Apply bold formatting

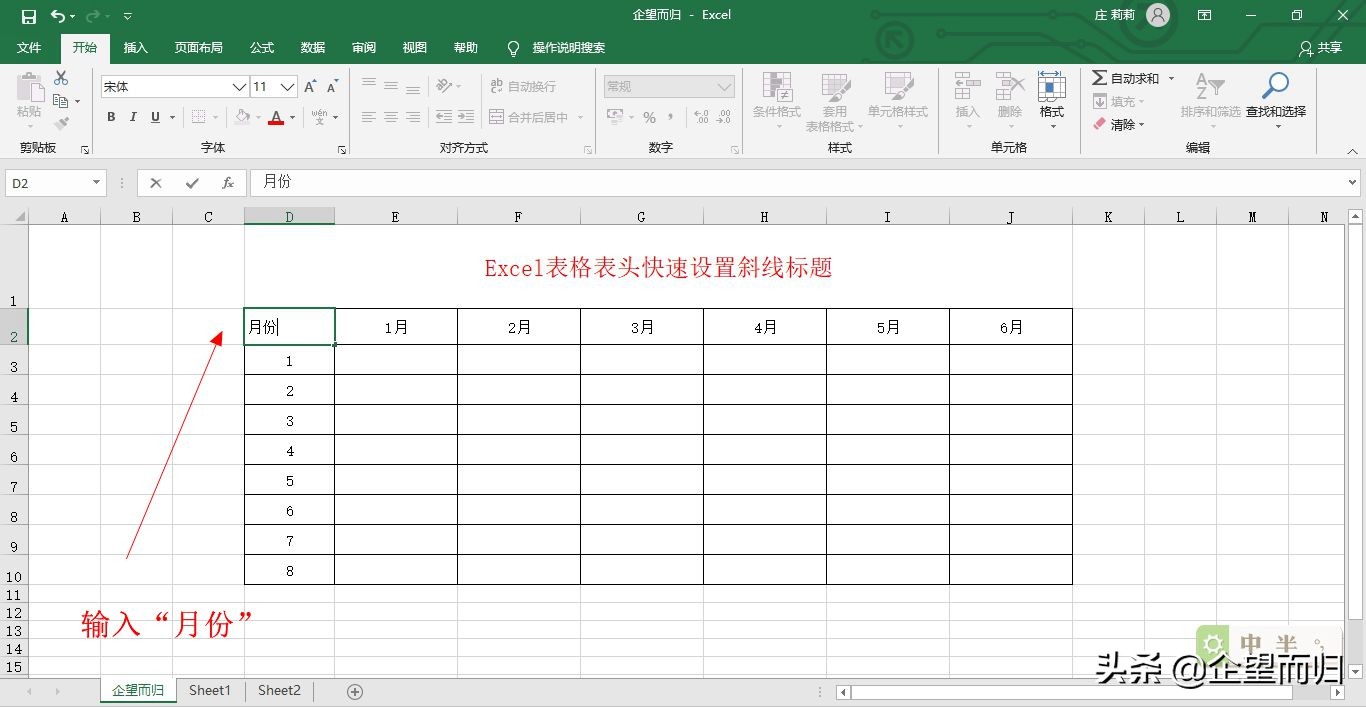coord(110,117)
